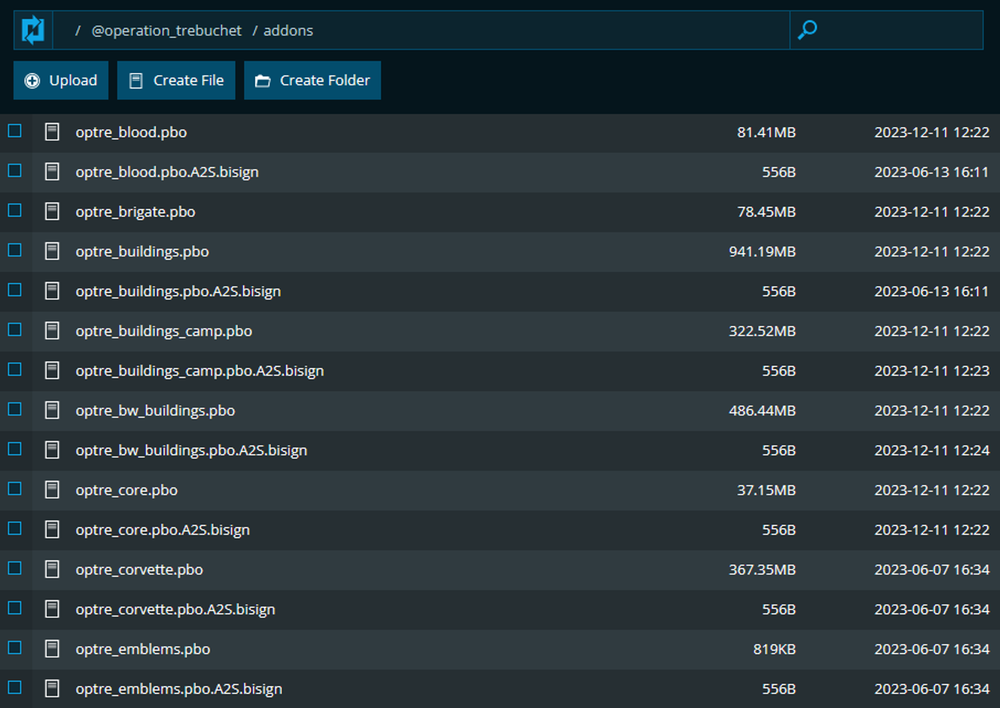Click the file icon next to optre_emblems.pbo
Image resolution: width=1000 pixels, height=708 pixels.
[51, 648]
